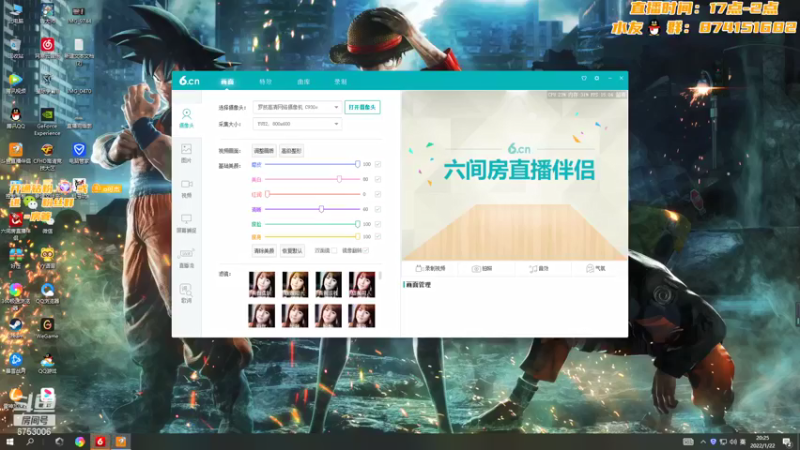
Task: Open the 图片 image source in sidebar
Action: tap(186, 153)
